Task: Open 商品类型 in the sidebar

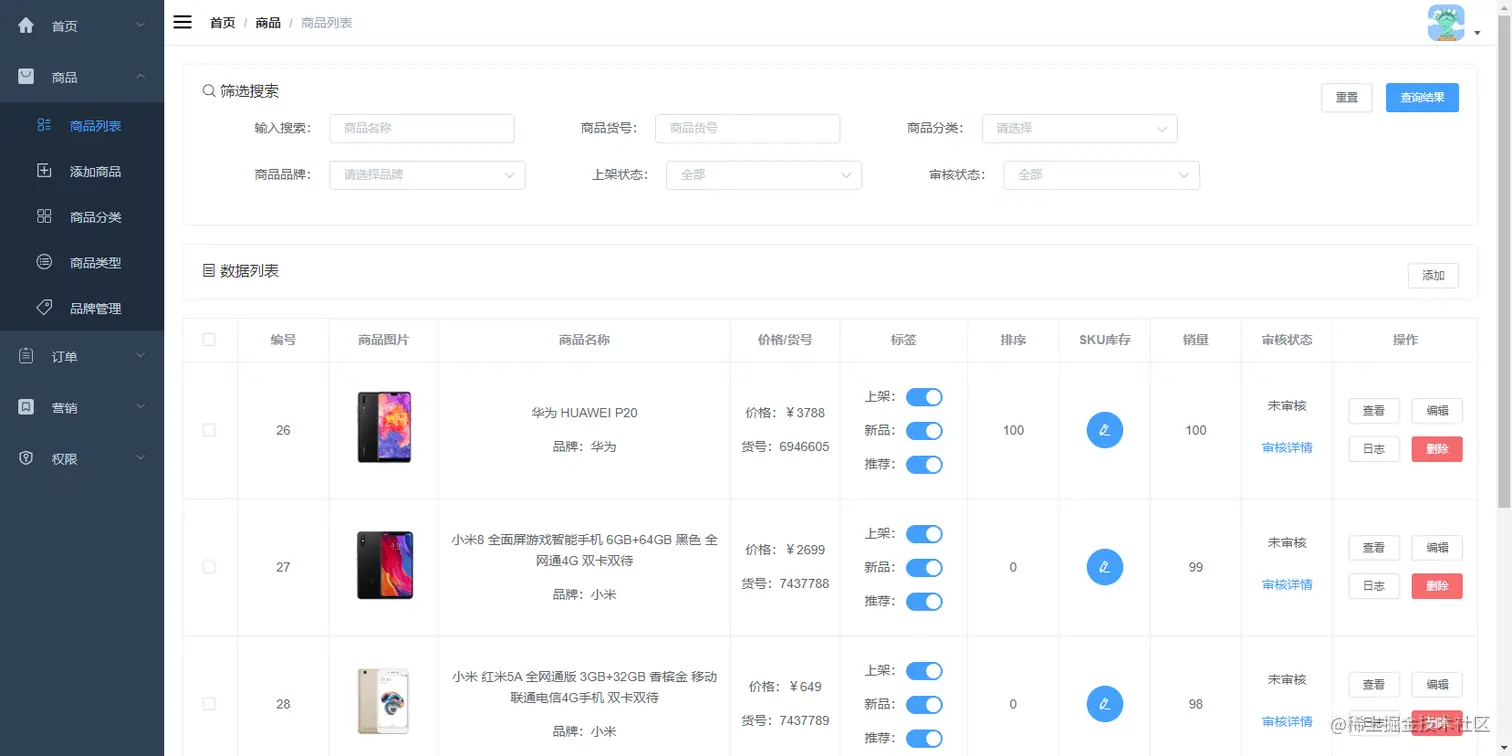Action: (x=82, y=262)
